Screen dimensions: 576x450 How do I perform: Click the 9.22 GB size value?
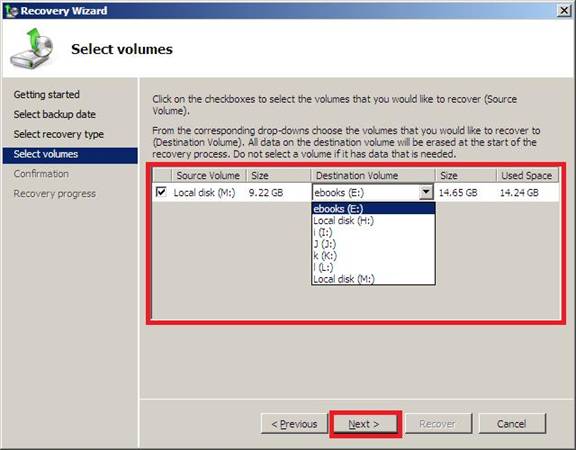click(x=266, y=192)
